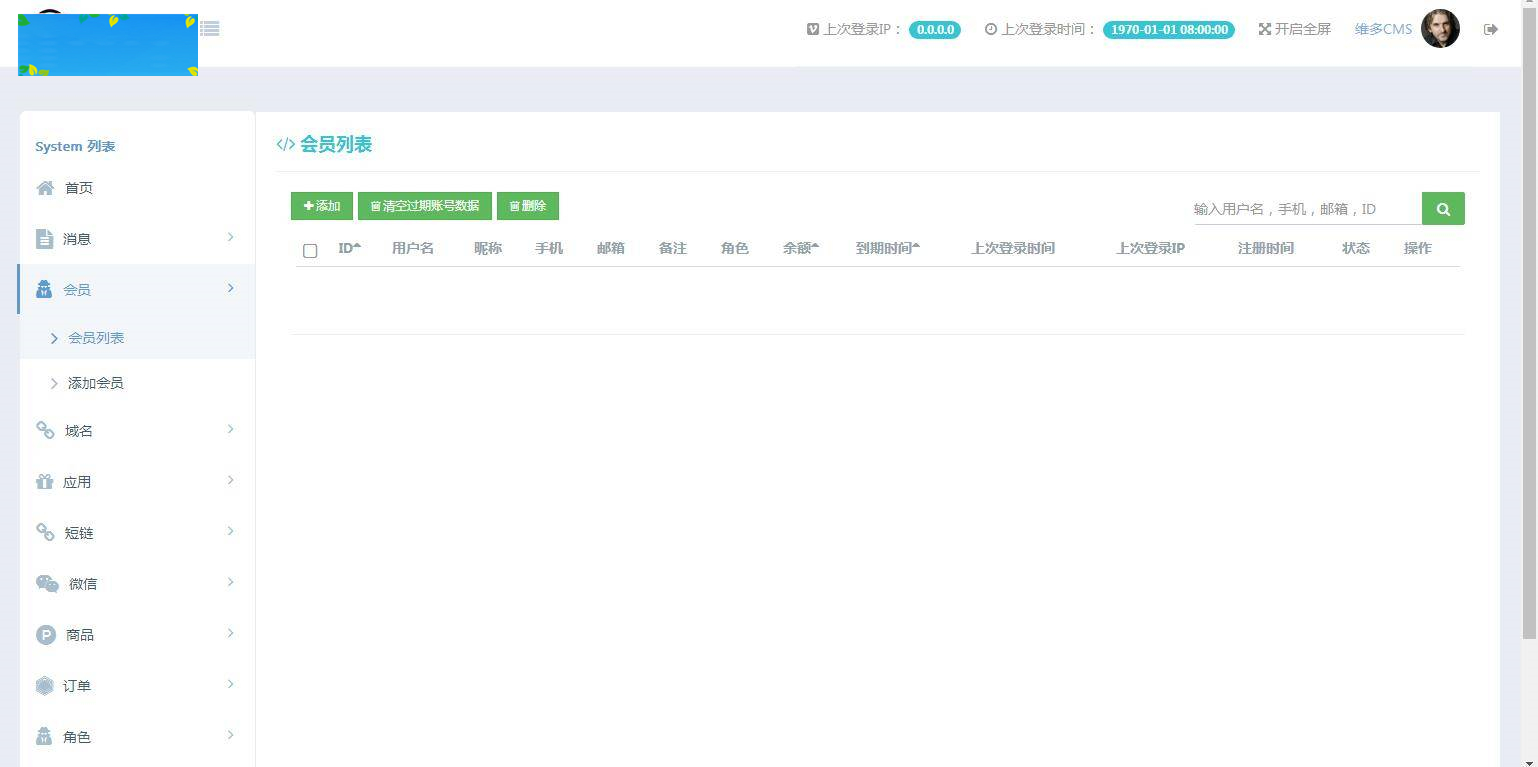Click the member search input field
This screenshot has width=1538, height=767.
(x=1300, y=209)
